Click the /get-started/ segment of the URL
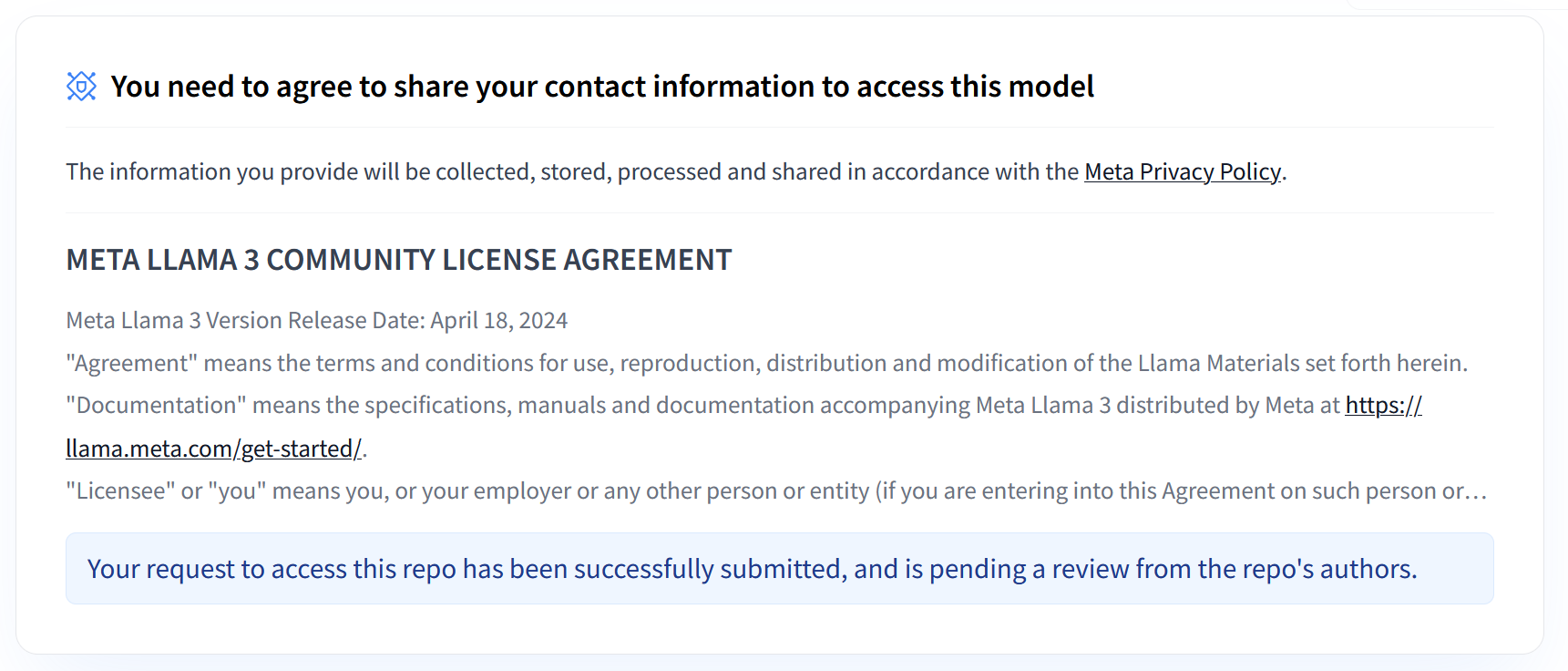 (x=298, y=448)
